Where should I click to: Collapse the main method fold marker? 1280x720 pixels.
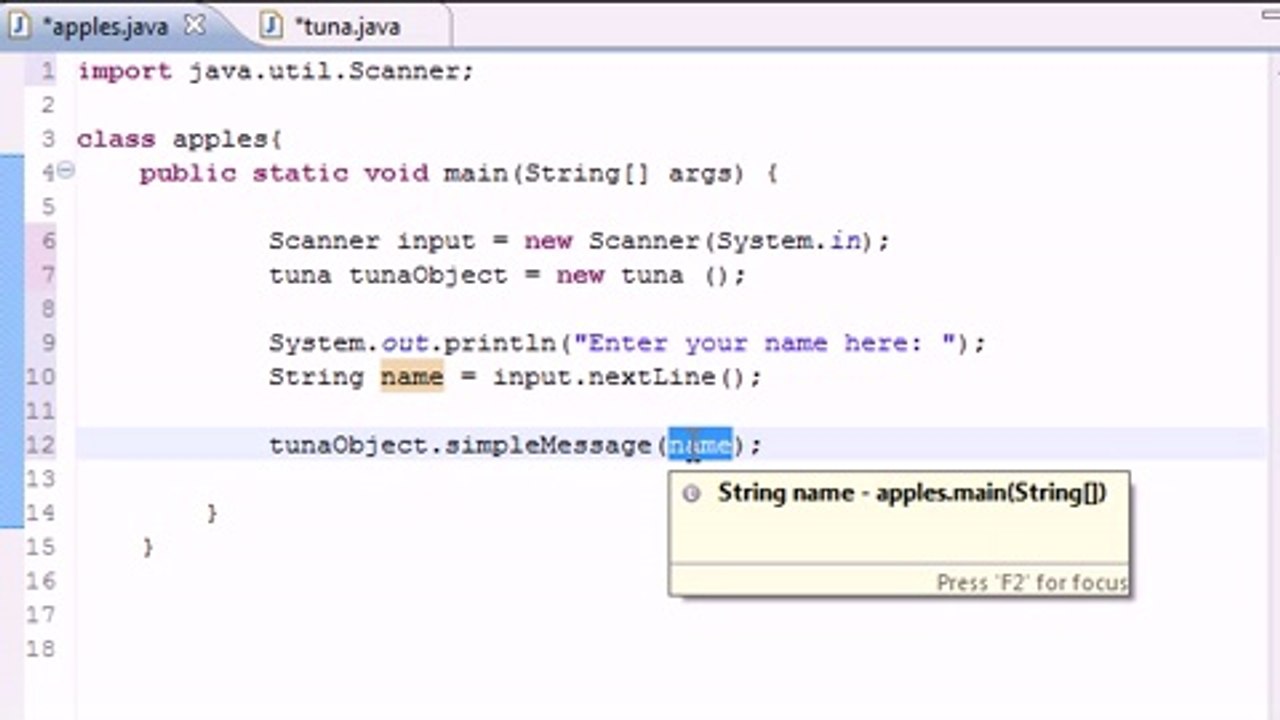pos(65,171)
